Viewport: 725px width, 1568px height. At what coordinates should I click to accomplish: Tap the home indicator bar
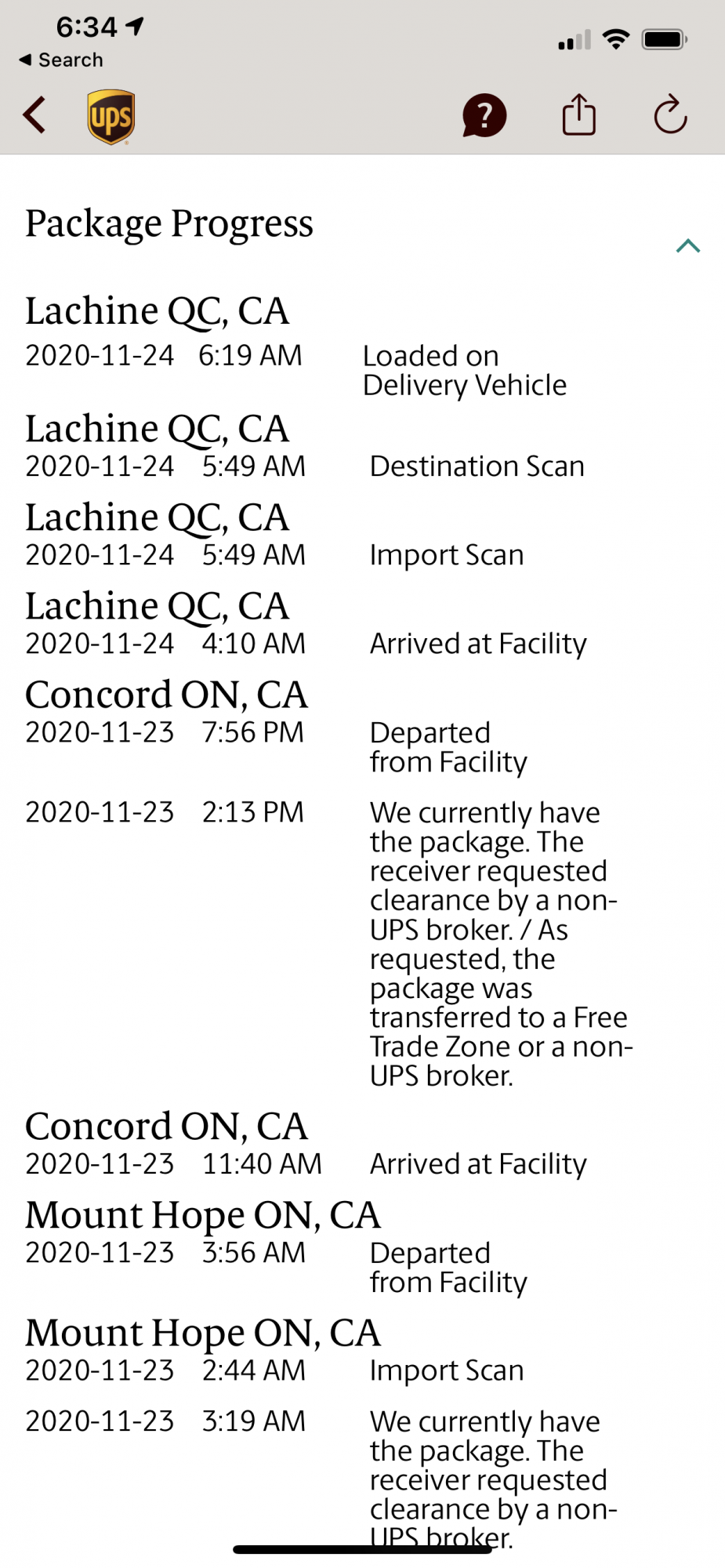[362, 1549]
